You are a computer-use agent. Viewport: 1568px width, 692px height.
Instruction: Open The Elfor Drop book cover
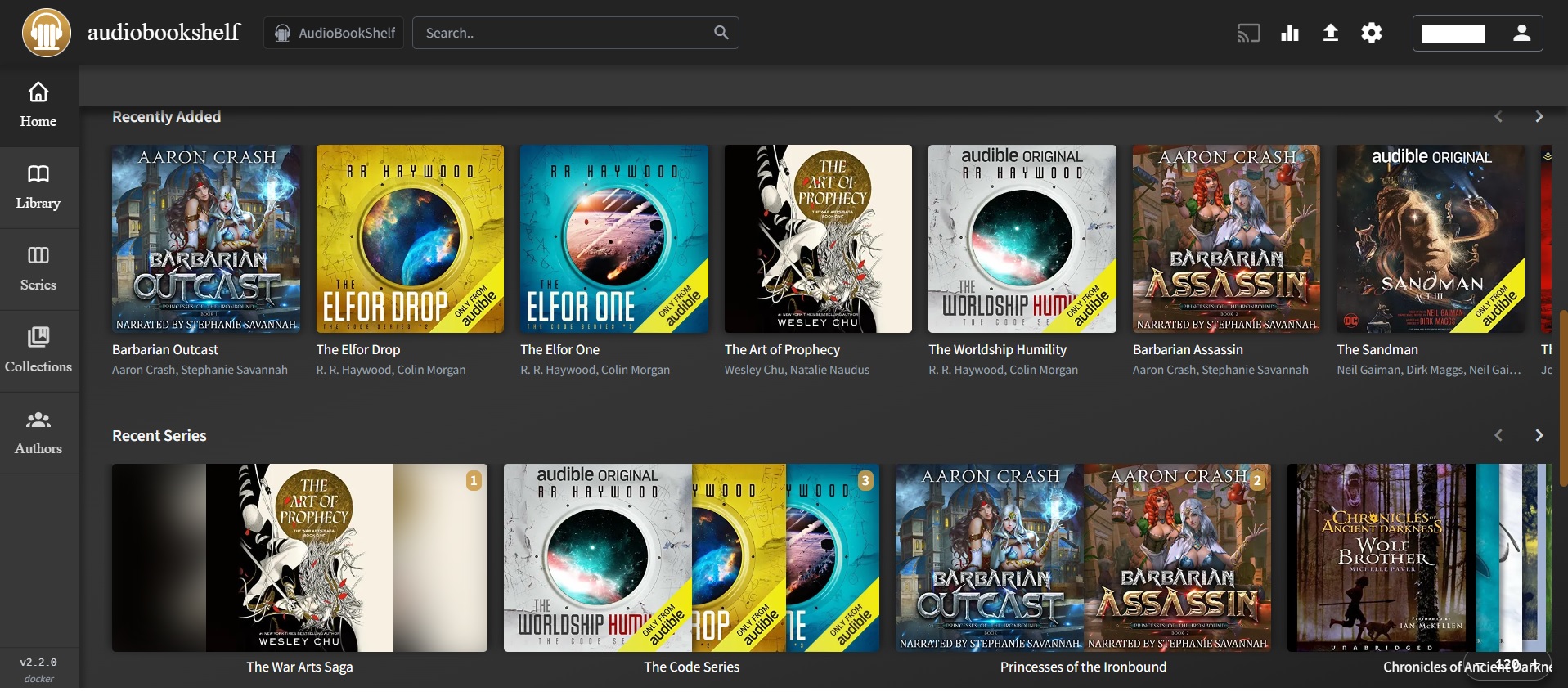pyautogui.click(x=410, y=239)
